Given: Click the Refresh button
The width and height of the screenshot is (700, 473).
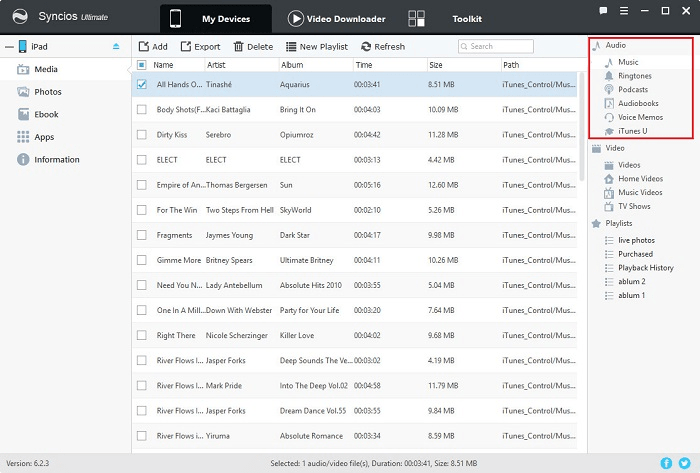Looking at the screenshot, I should point(383,47).
